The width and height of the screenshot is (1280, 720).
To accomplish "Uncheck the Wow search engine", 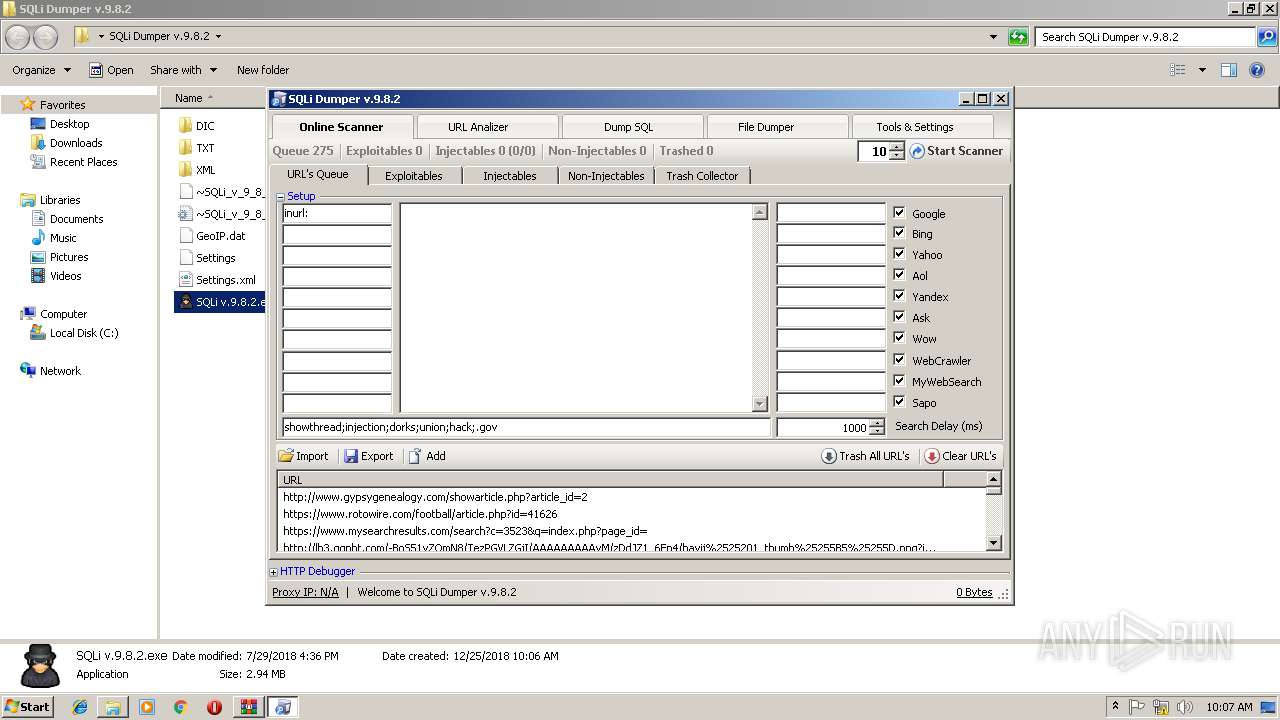I will click(899, 338).
